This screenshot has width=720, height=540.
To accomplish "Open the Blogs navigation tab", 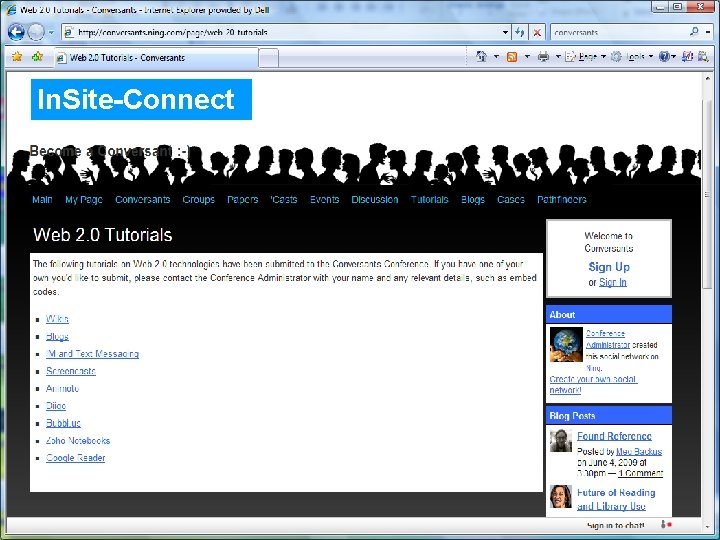I will click(x=472, y=200).
